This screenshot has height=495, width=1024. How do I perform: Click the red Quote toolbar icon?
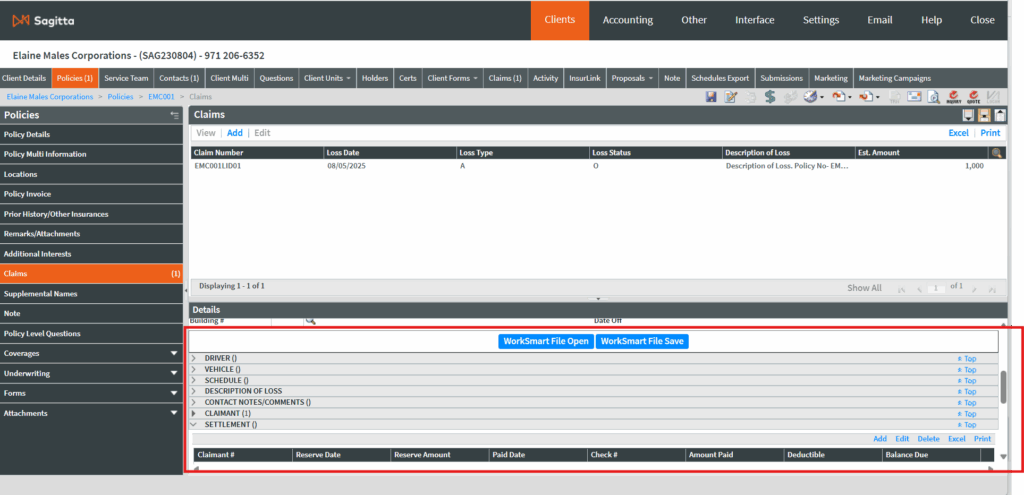[x=972, y=97]
